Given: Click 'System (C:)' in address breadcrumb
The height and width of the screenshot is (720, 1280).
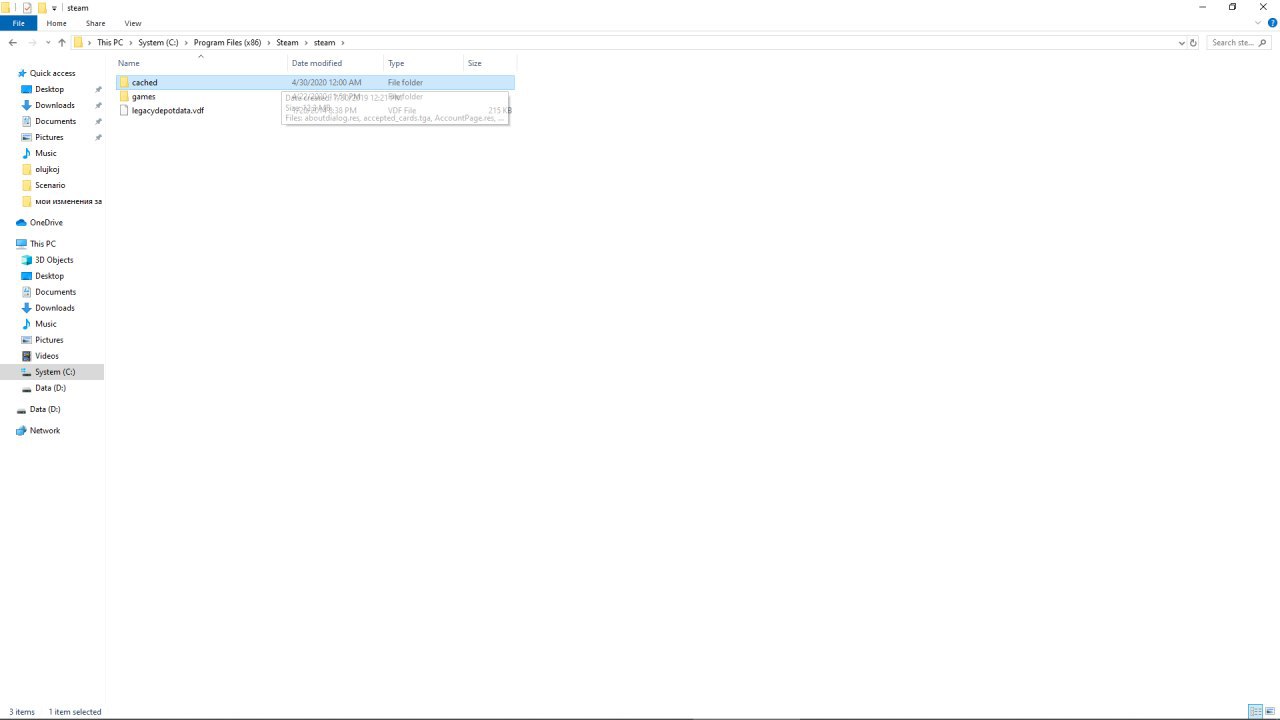Looking at the screenshot, I should click(158, 43).
